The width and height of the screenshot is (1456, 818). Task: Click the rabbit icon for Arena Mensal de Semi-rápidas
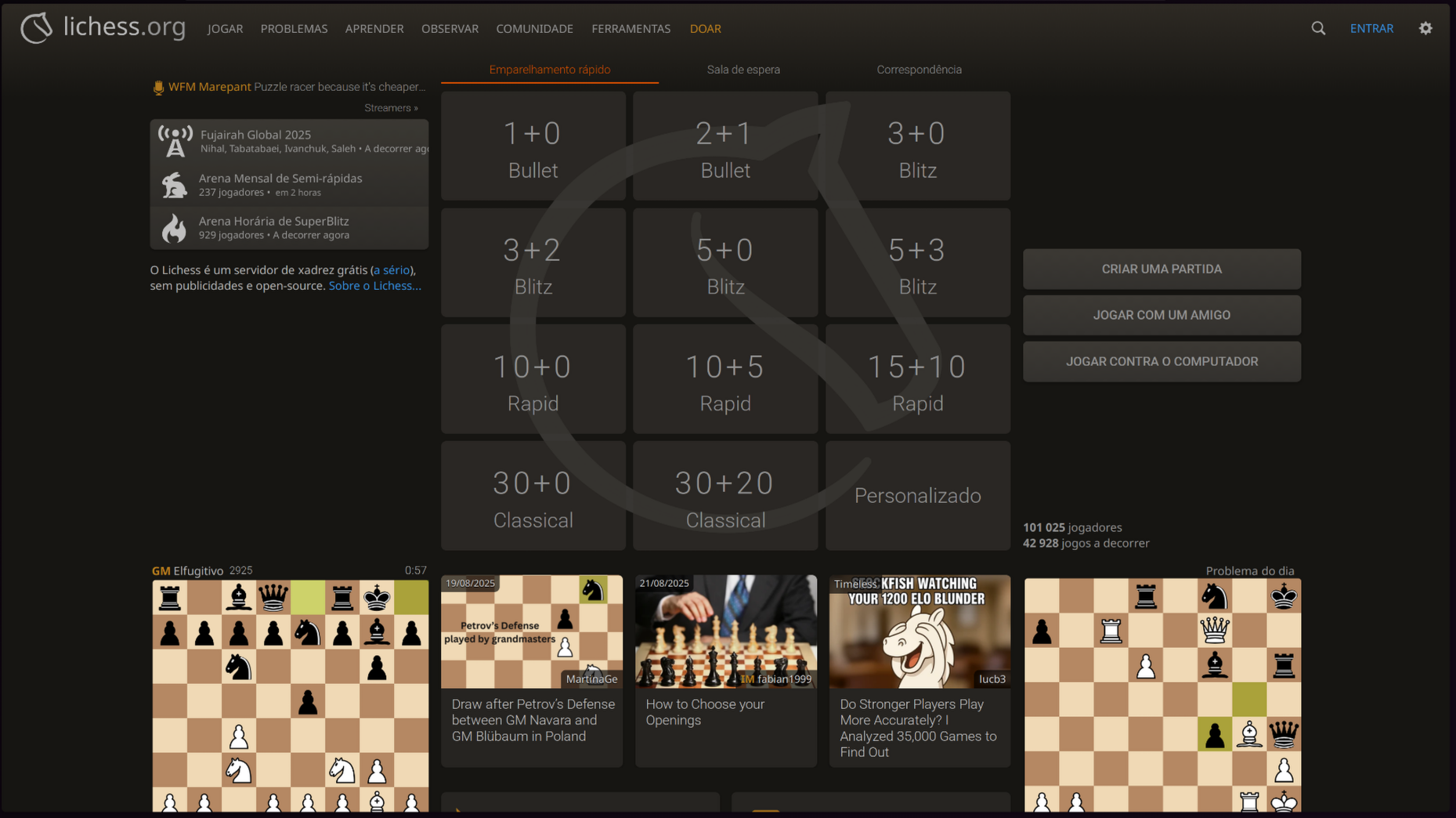pos(175,184)
